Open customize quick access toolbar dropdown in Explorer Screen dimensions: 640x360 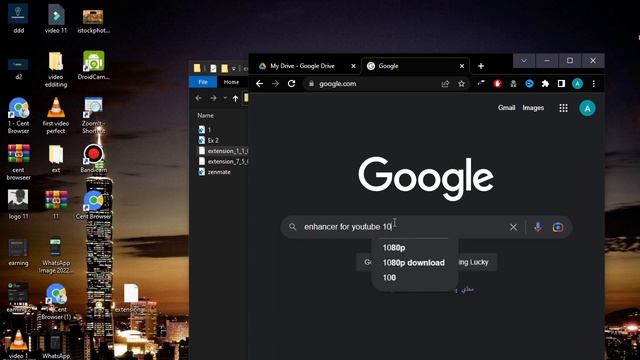(x=234, y=69)
